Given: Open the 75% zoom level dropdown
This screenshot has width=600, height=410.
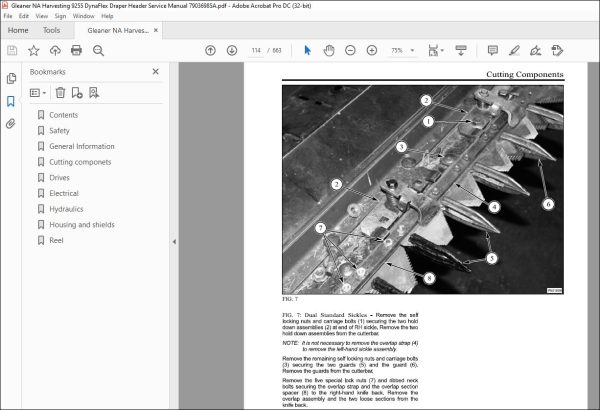Looking at the screenshot, I should coord(402,51).
